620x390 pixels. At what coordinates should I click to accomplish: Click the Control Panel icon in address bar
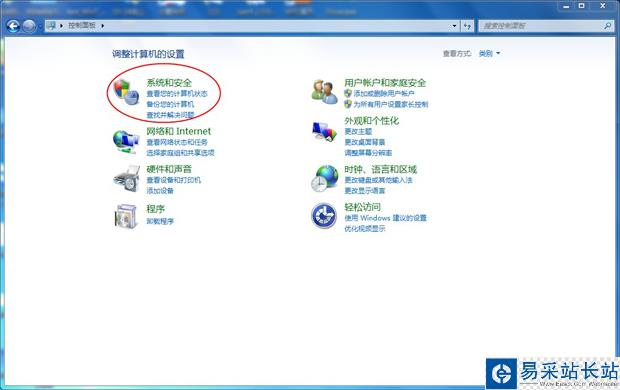click(x=51, y=26)
